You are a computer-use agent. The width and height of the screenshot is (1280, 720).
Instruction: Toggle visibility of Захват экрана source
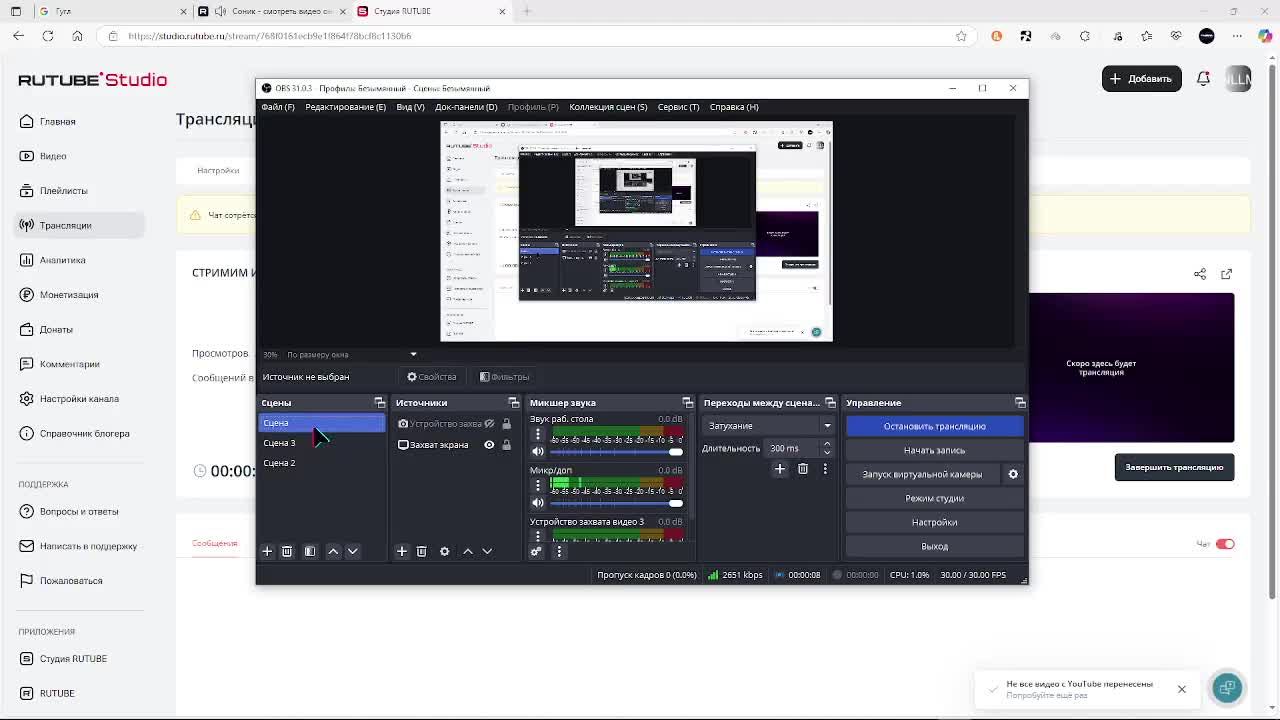pos(489,445)
